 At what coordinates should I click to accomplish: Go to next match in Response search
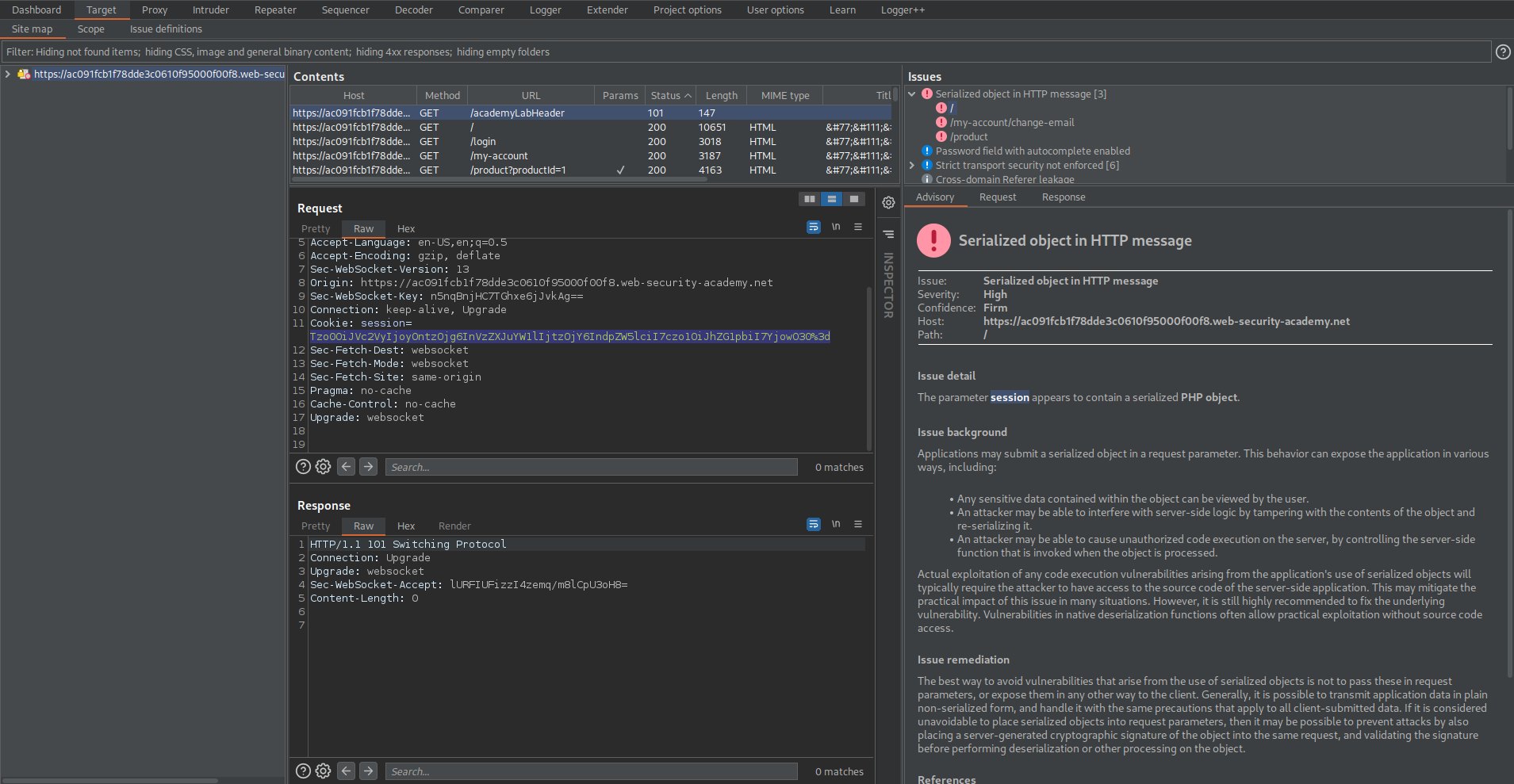pos(368,771)
